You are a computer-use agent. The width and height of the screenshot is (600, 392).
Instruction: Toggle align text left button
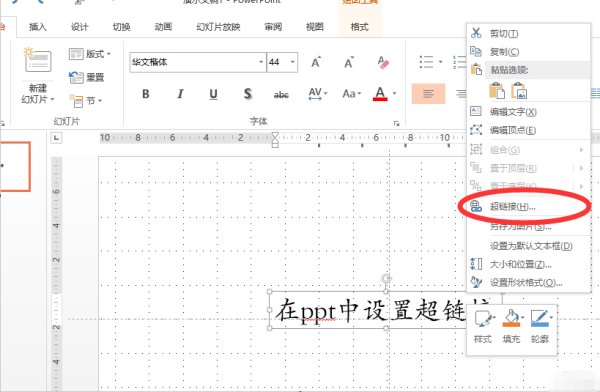click(x=429, y=94)
